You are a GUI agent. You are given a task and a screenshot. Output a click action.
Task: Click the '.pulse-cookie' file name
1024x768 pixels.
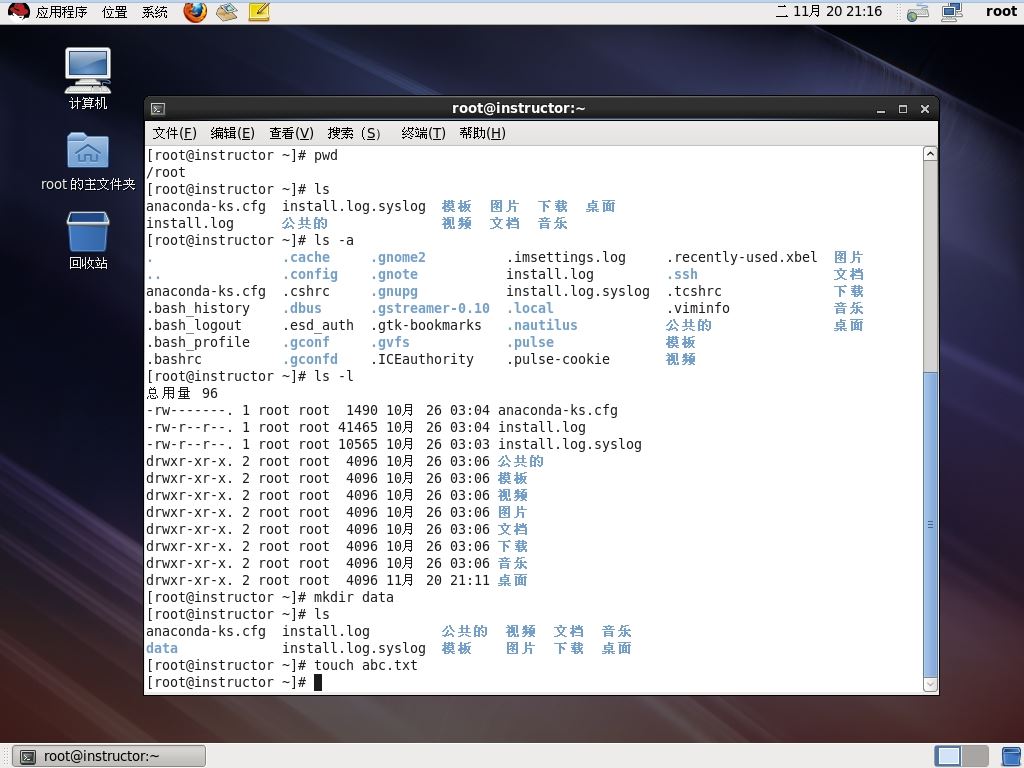click(x=558, y=359)
